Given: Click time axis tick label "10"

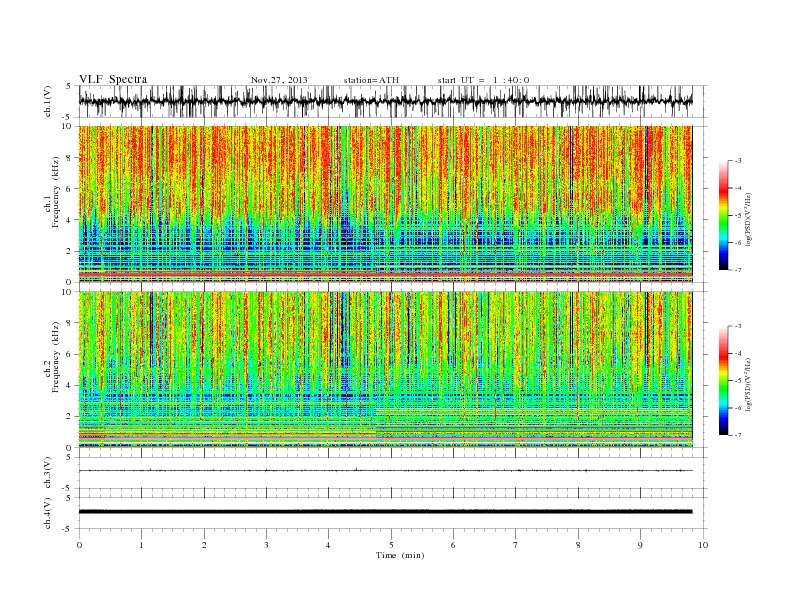Looking at the screenshot, I should pyautogui.click(x=703, y=545).
